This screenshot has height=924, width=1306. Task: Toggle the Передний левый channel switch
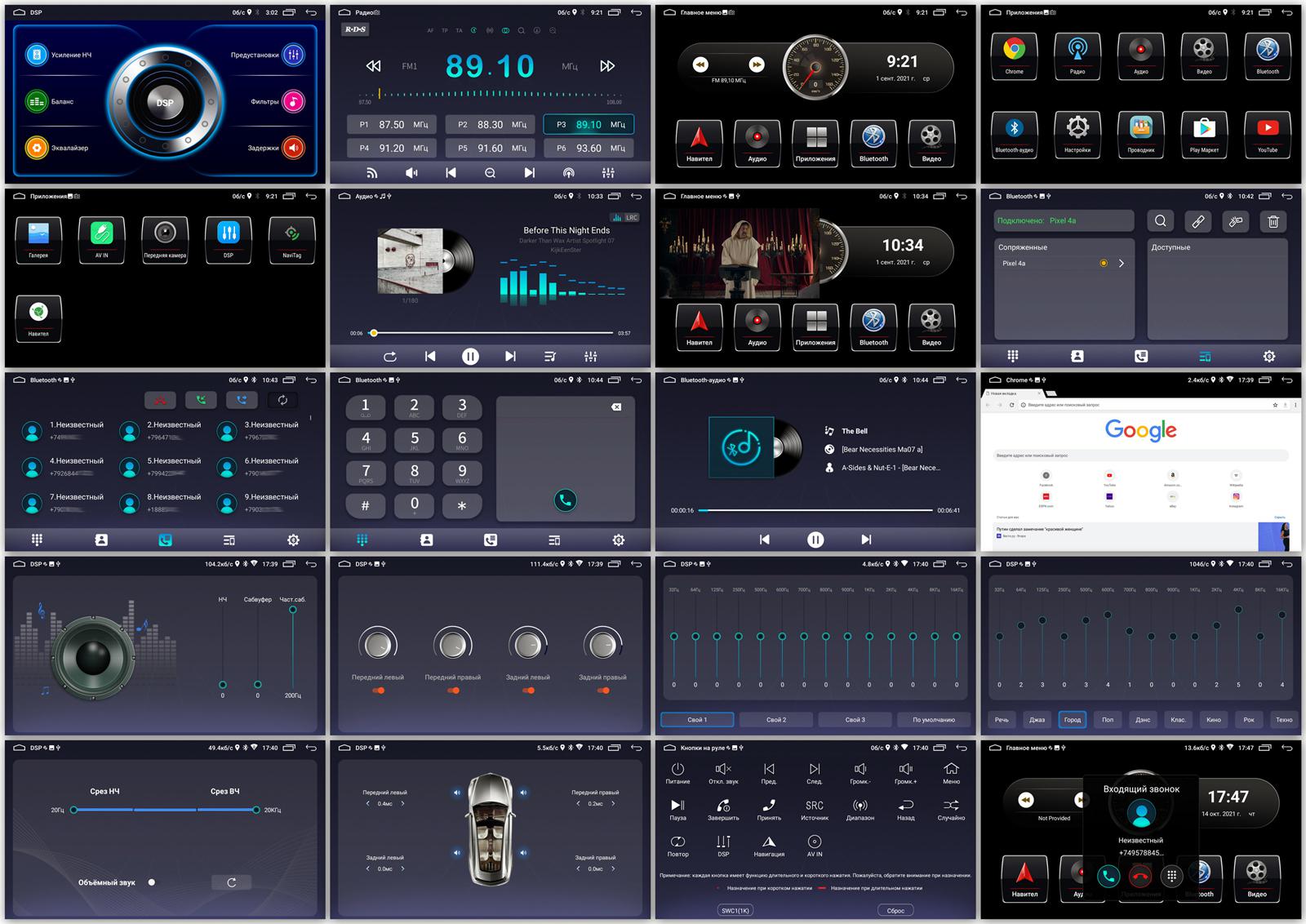click(x=378, y=691)
